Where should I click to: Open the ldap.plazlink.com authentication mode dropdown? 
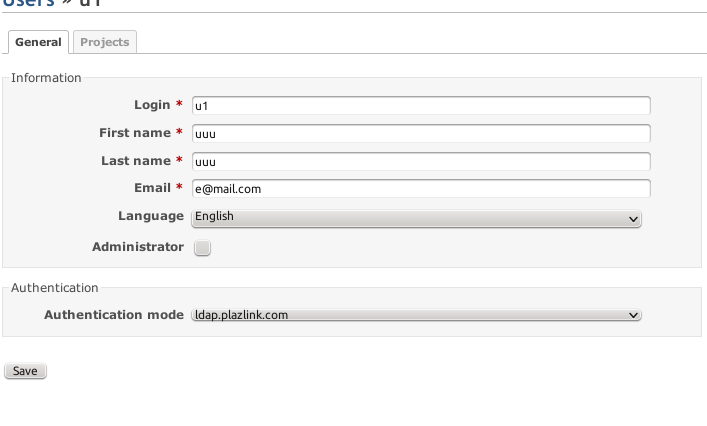(x=416, y=315)
